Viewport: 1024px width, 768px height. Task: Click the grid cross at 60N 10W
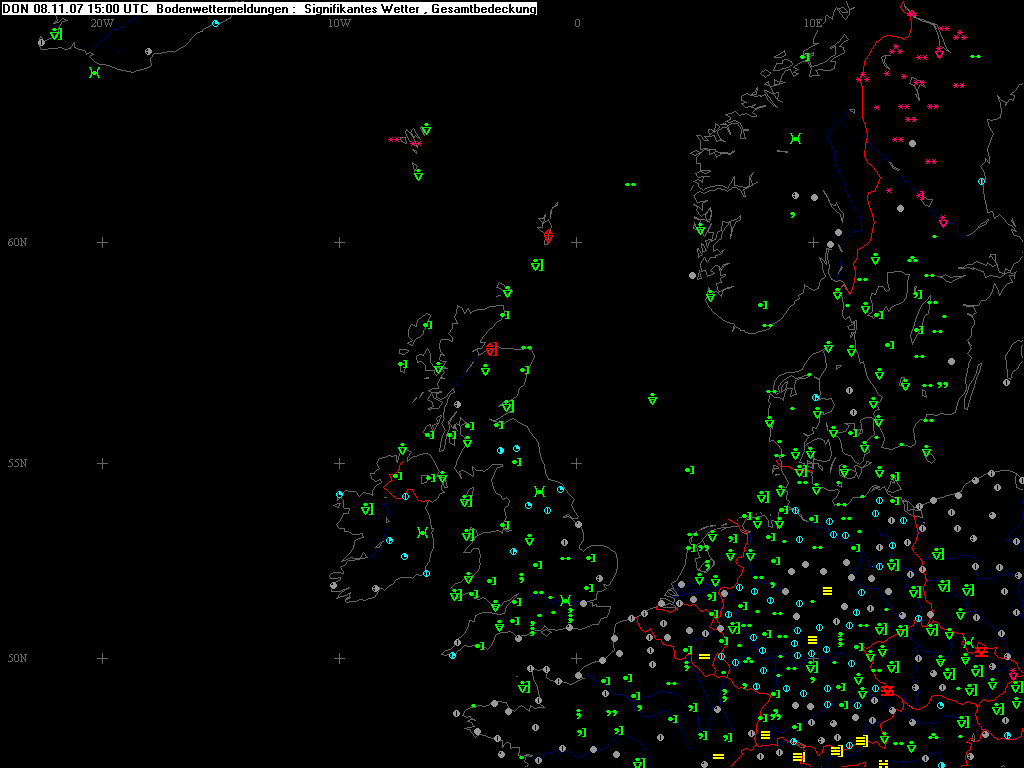point(339,242)
